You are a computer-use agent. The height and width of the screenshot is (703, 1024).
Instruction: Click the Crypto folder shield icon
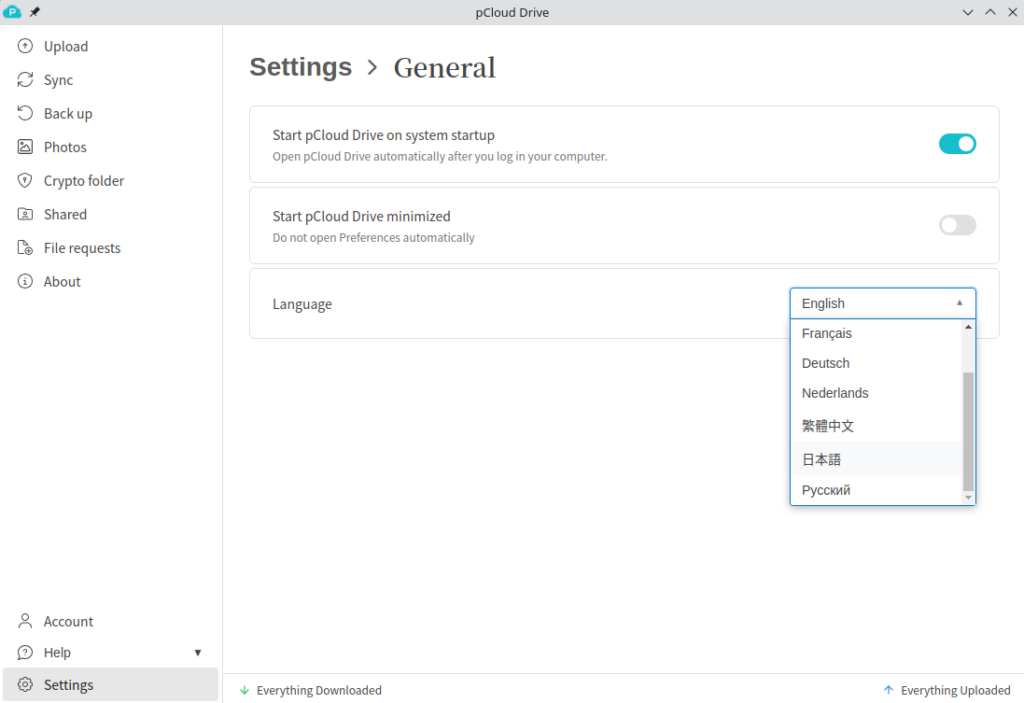click(x=25, y=181)
